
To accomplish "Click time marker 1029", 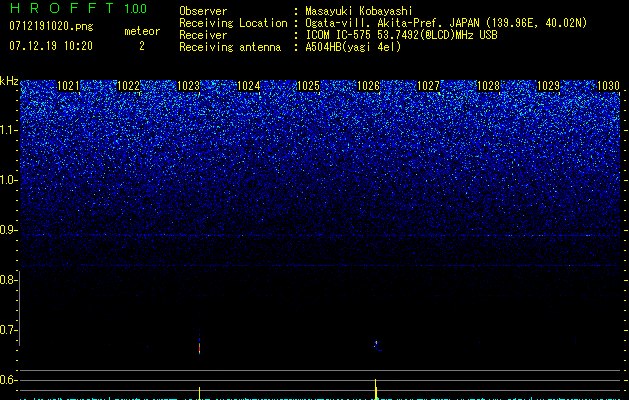I will click(x=548, y=86).
